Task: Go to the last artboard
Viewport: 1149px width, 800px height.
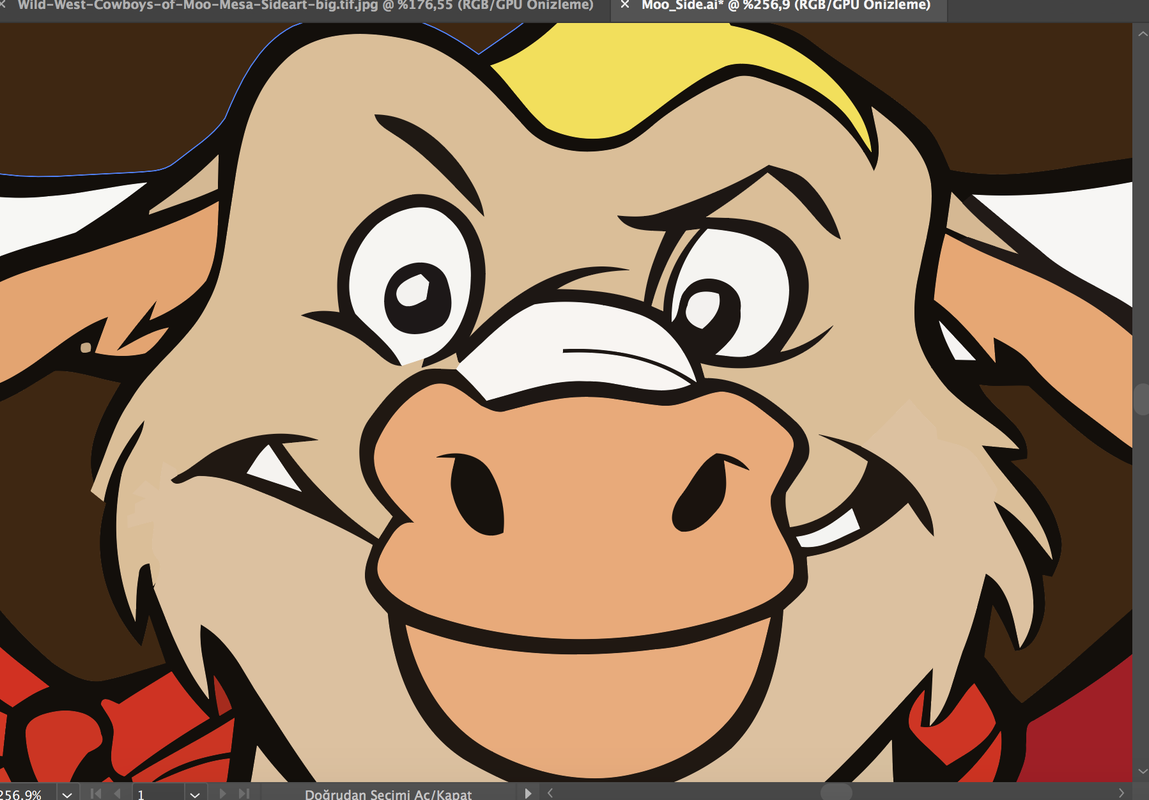Action: (x=244, y=793)
